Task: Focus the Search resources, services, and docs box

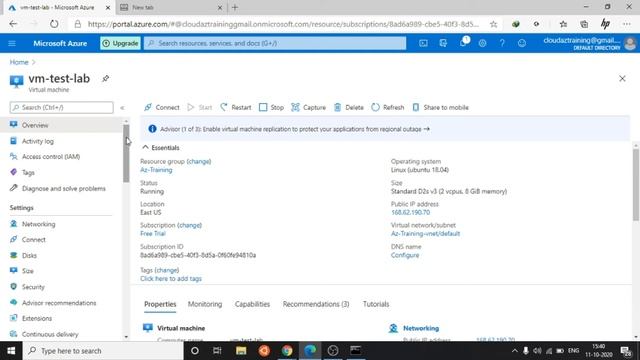Action: (x=275, y=43)
